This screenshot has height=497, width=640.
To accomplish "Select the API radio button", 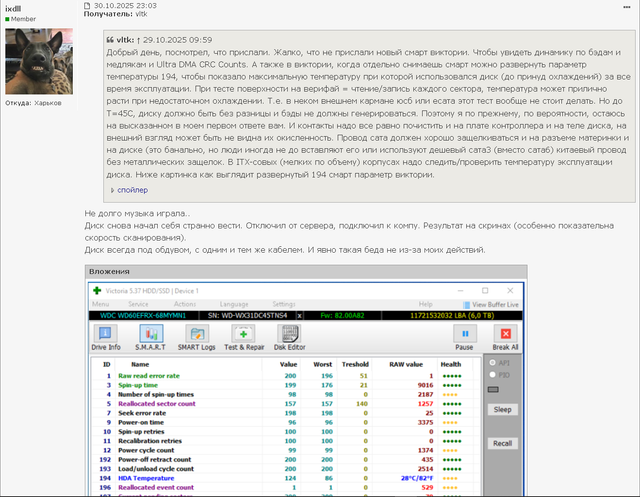I will point(492,363).
